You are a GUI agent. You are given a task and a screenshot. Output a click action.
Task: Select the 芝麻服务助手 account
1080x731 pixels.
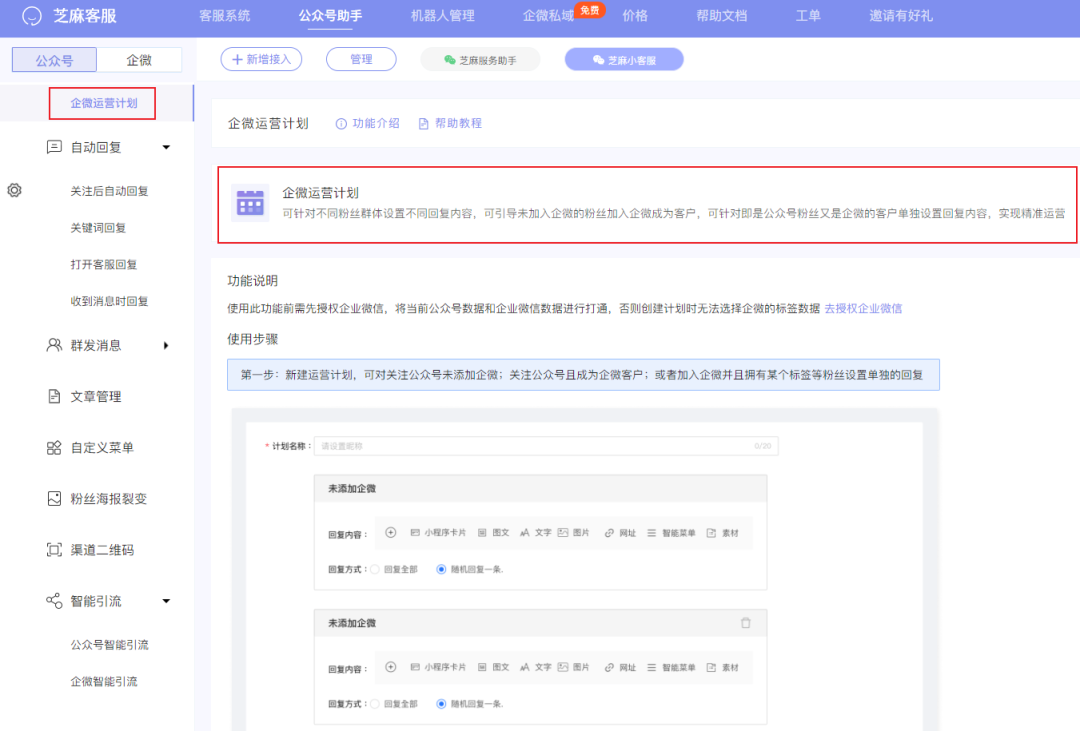click(x=480, y=60)
